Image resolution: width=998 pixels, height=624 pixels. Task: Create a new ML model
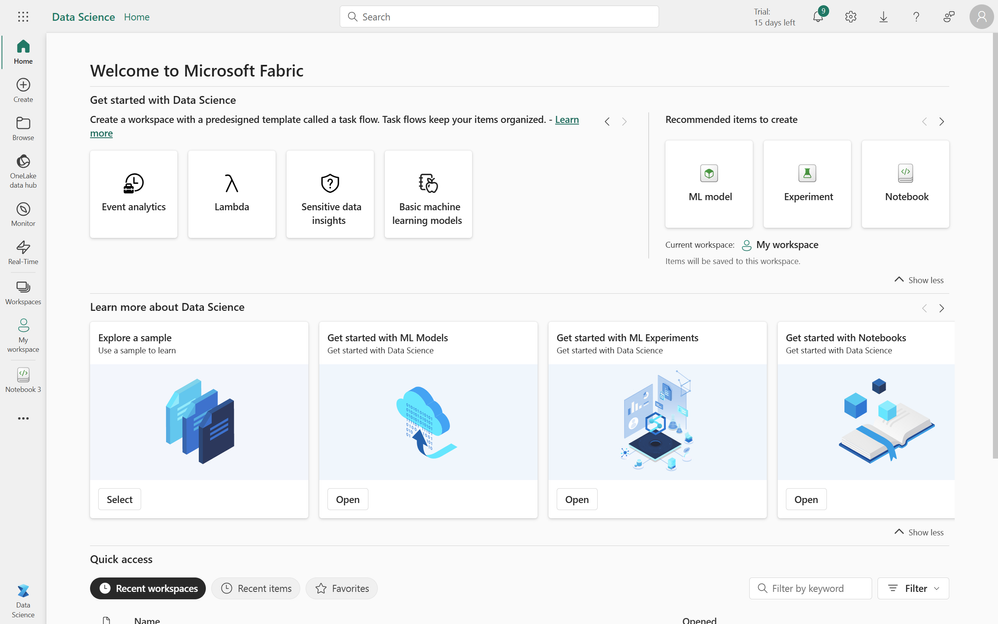pyautogui.click(x=709, y=184)
